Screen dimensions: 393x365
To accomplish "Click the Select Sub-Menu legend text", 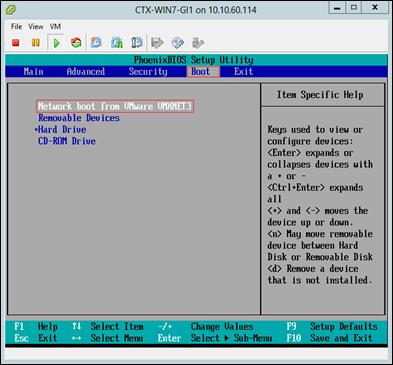I will 231,338.
